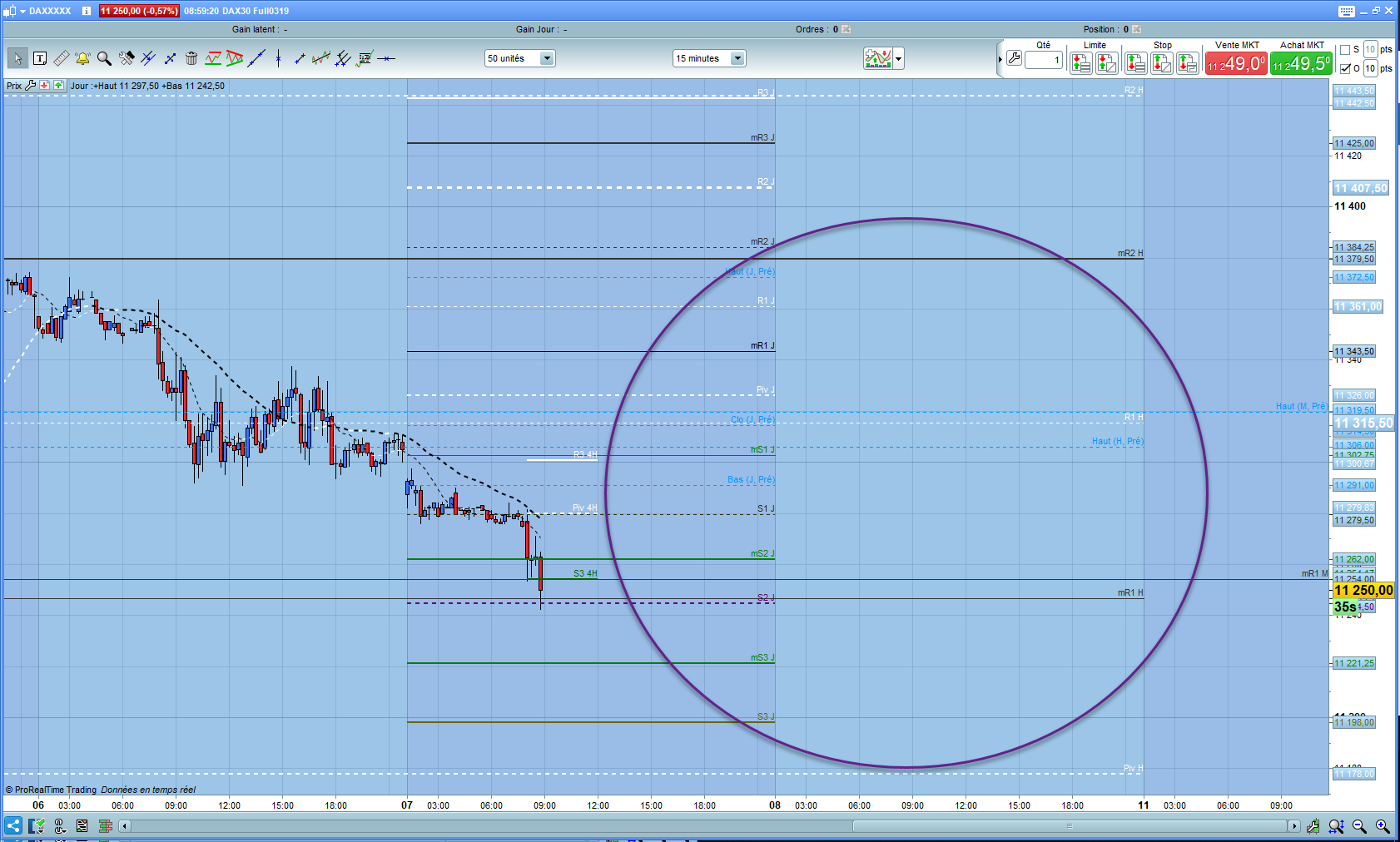Expand the indicator button dropdown arrow

pos(898,59)
